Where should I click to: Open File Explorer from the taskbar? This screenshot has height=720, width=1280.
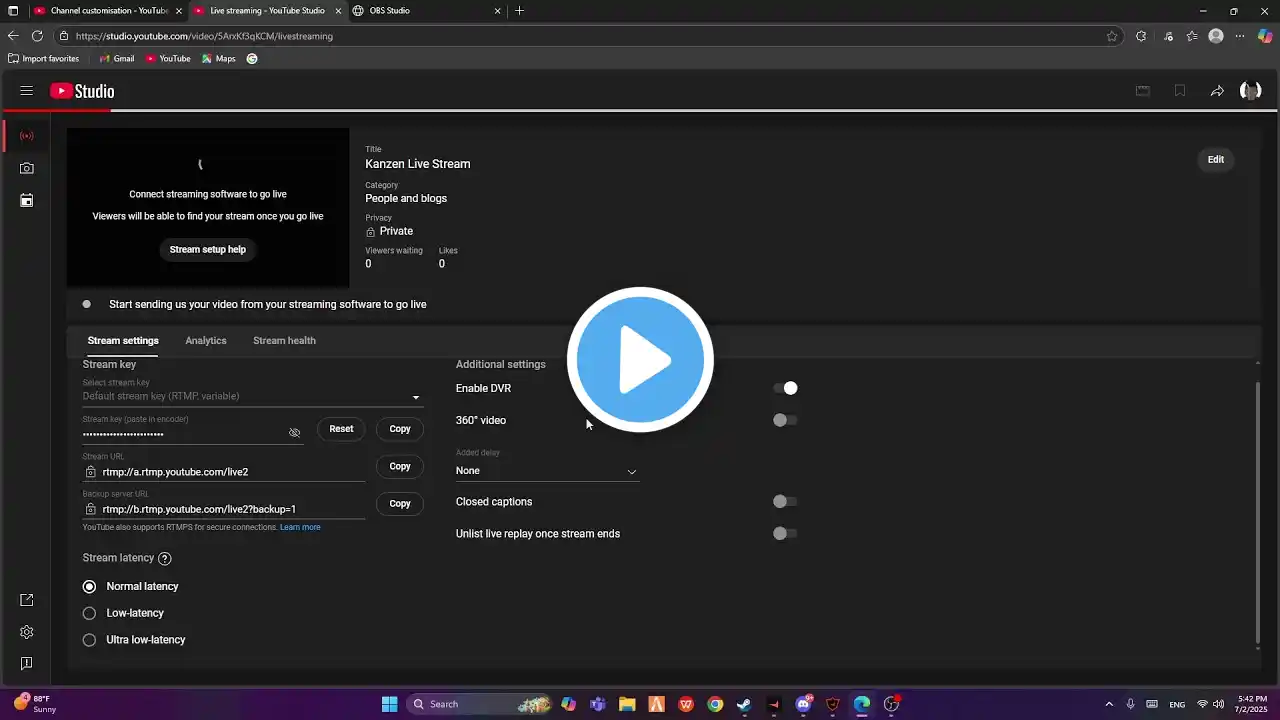[x=627, y=704]
